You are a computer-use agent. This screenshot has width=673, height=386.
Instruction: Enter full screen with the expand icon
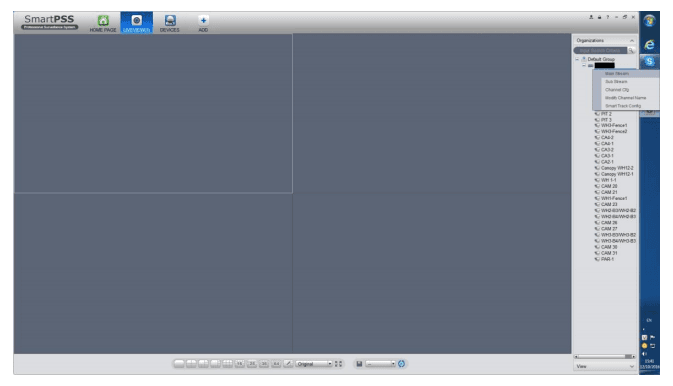(338, 364)
